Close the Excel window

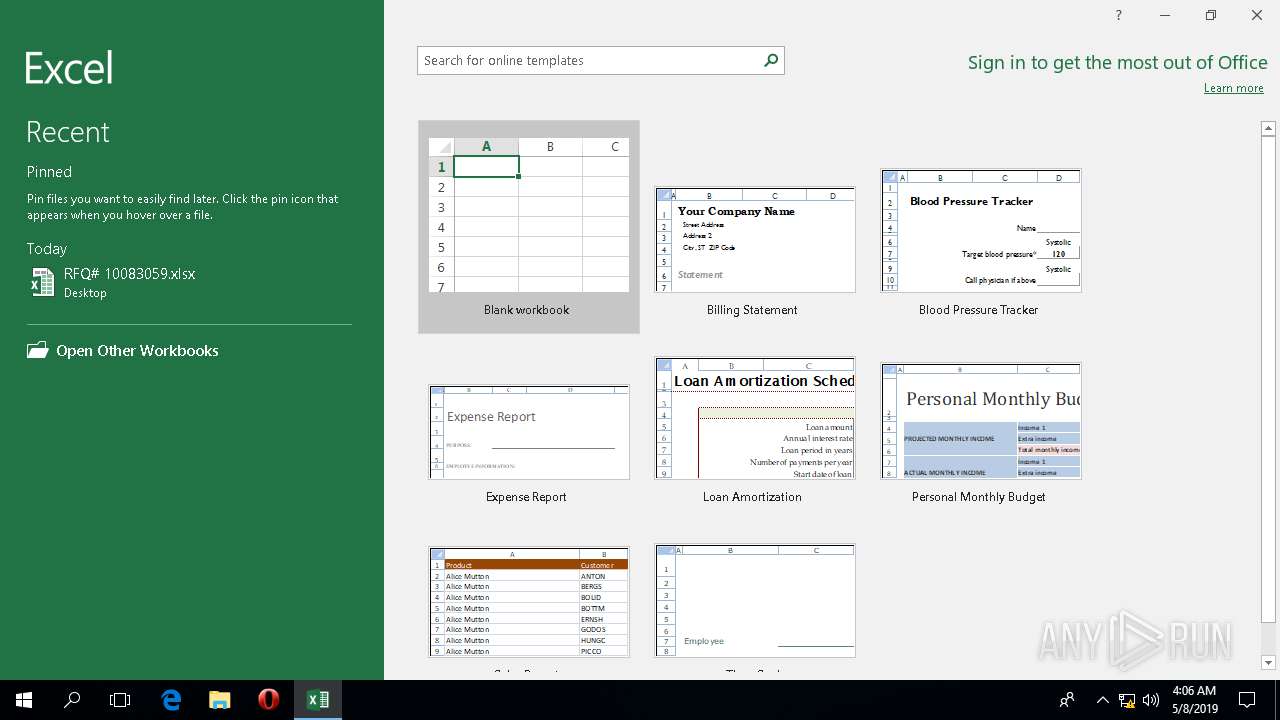click(1257, 15)
